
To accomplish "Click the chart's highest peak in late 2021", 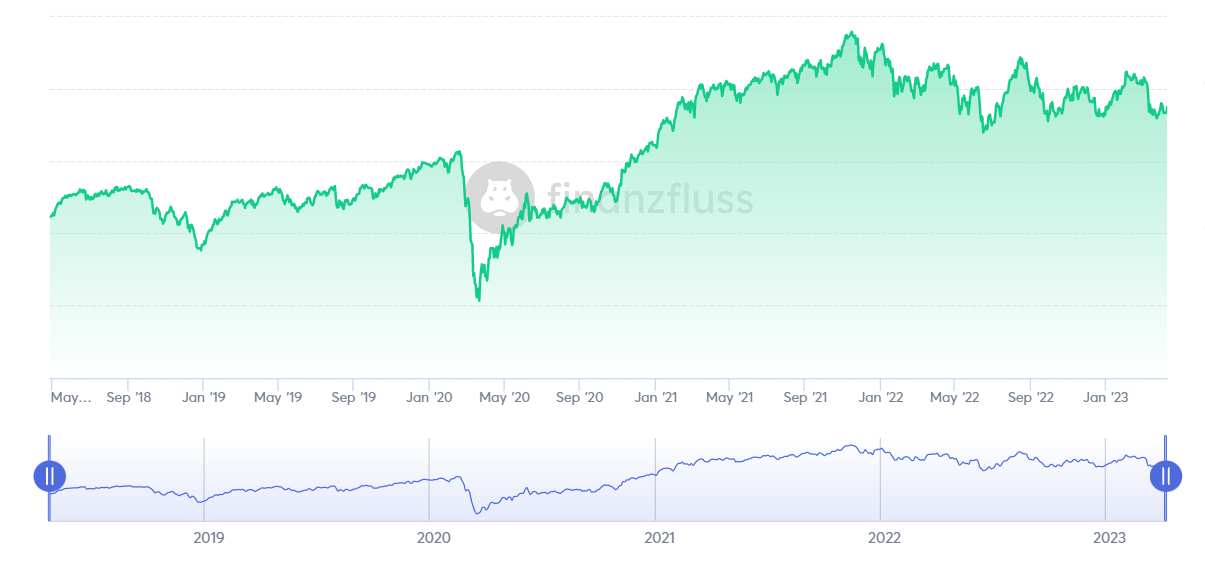I will [851, 32].
